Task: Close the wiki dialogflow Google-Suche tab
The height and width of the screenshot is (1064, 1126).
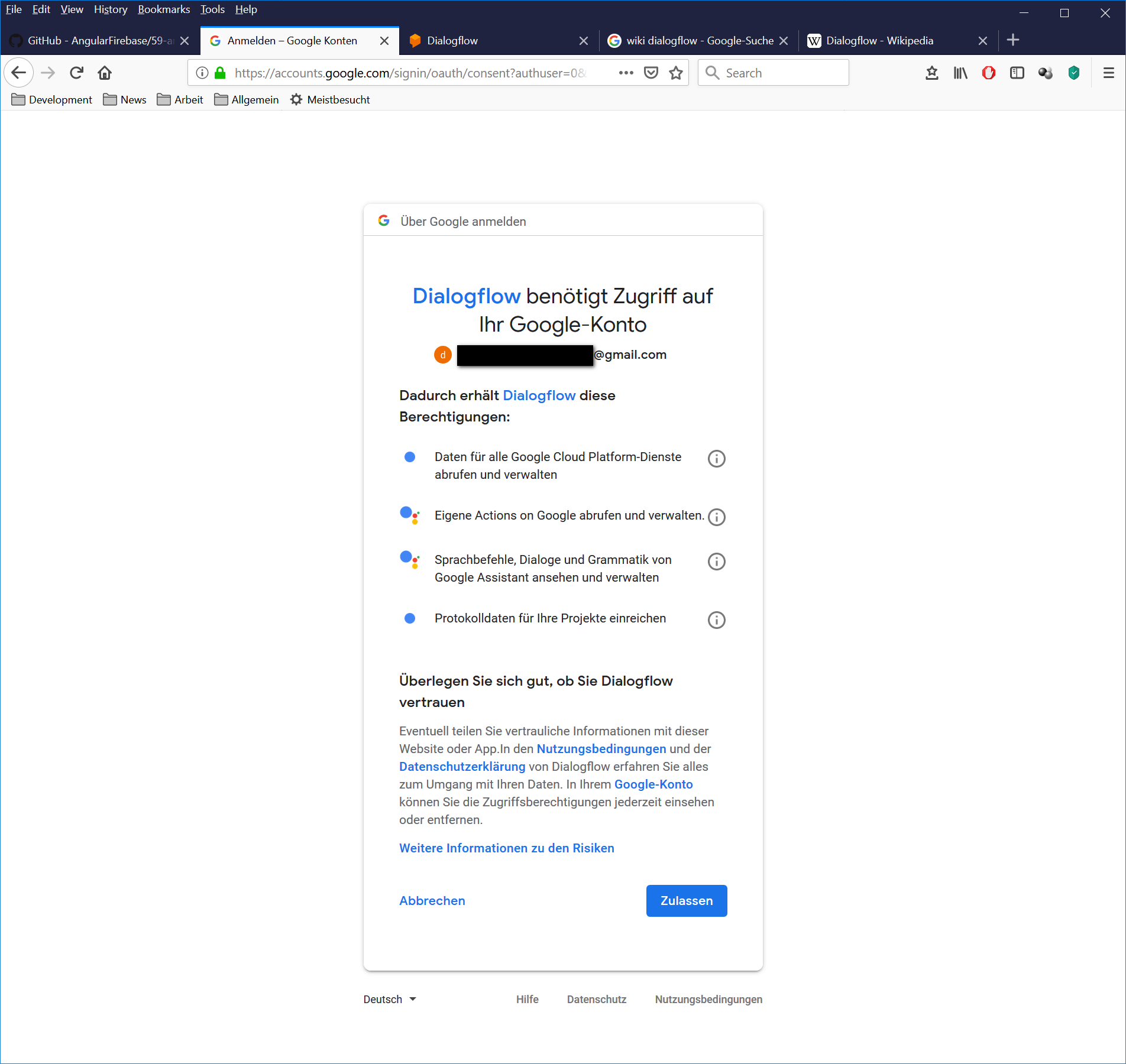Action: pos(784,41)
